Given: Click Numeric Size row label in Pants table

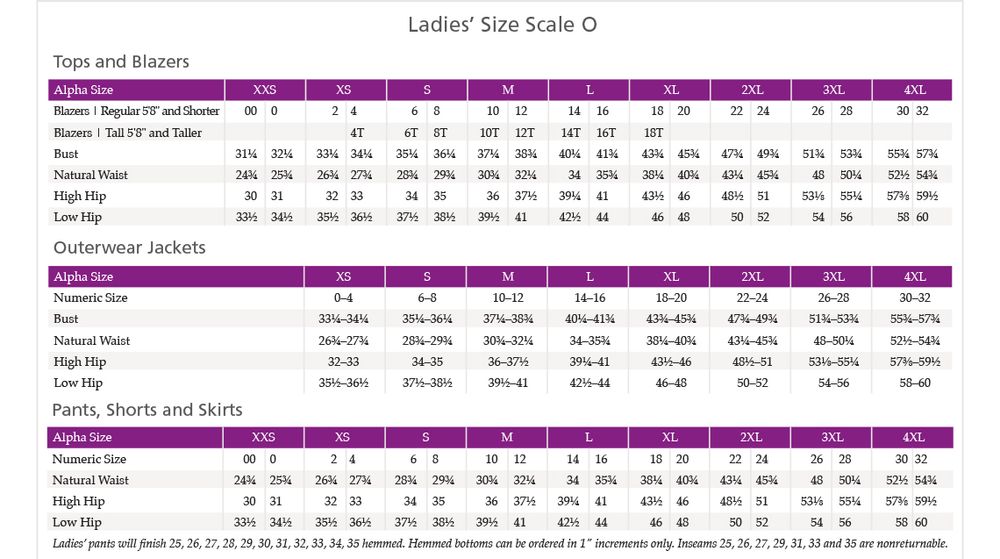Looking at the screenshot, I should coord(90,459).
